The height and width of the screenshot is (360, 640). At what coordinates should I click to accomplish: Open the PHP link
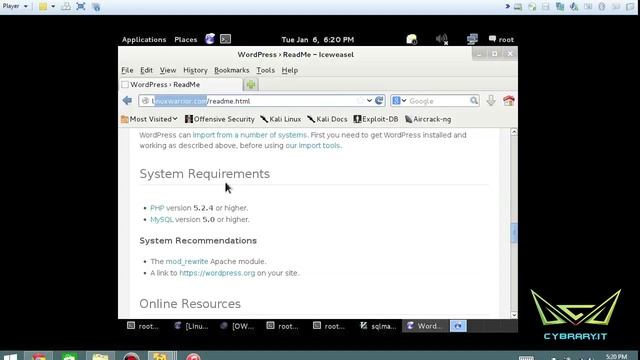[157, 208]
